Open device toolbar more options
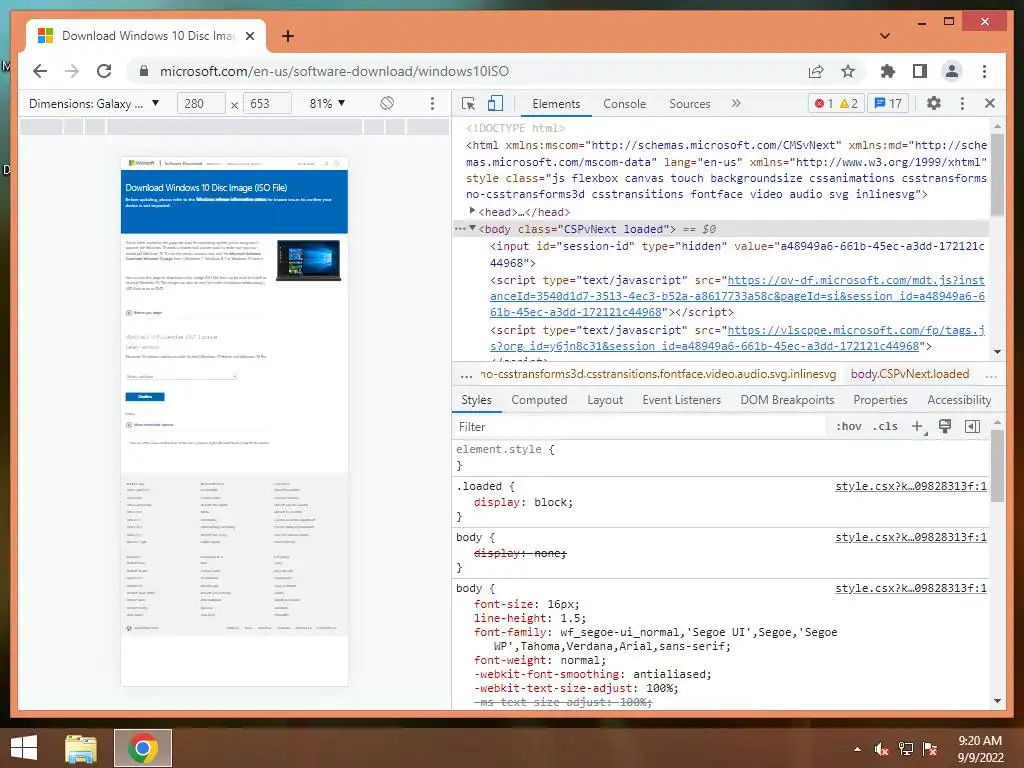The width and height of the screenshot is (1024, 768). [432, 103]
